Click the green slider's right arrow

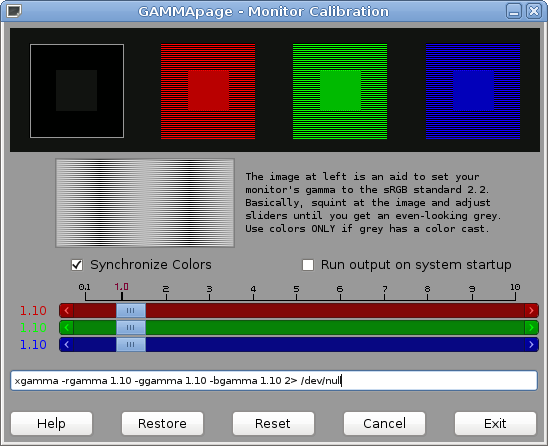click(531, 328)
